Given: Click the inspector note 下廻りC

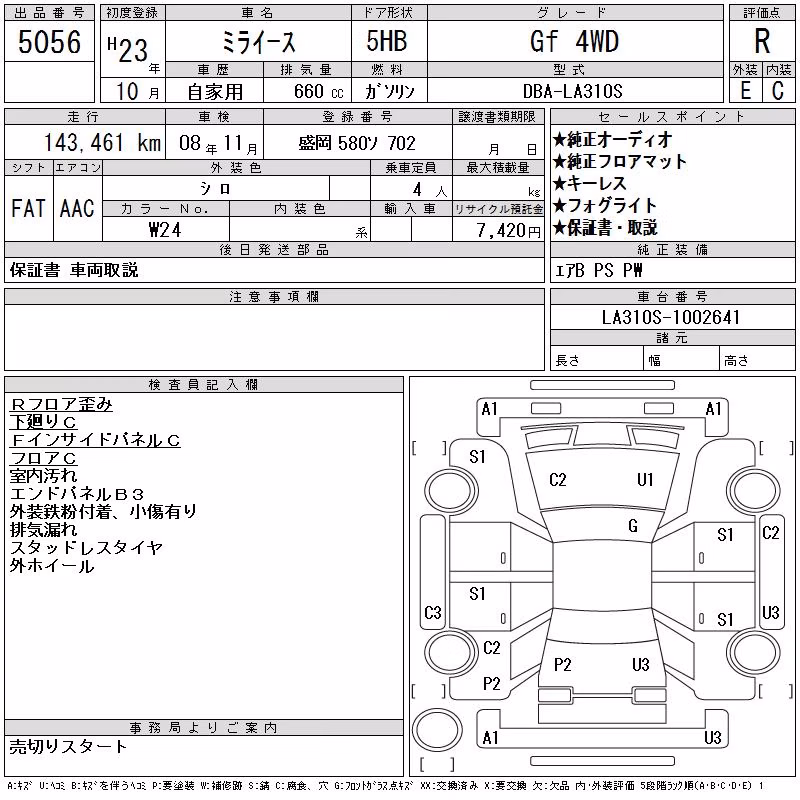Looking at the screenshot, I should click(x=43, y=422).
